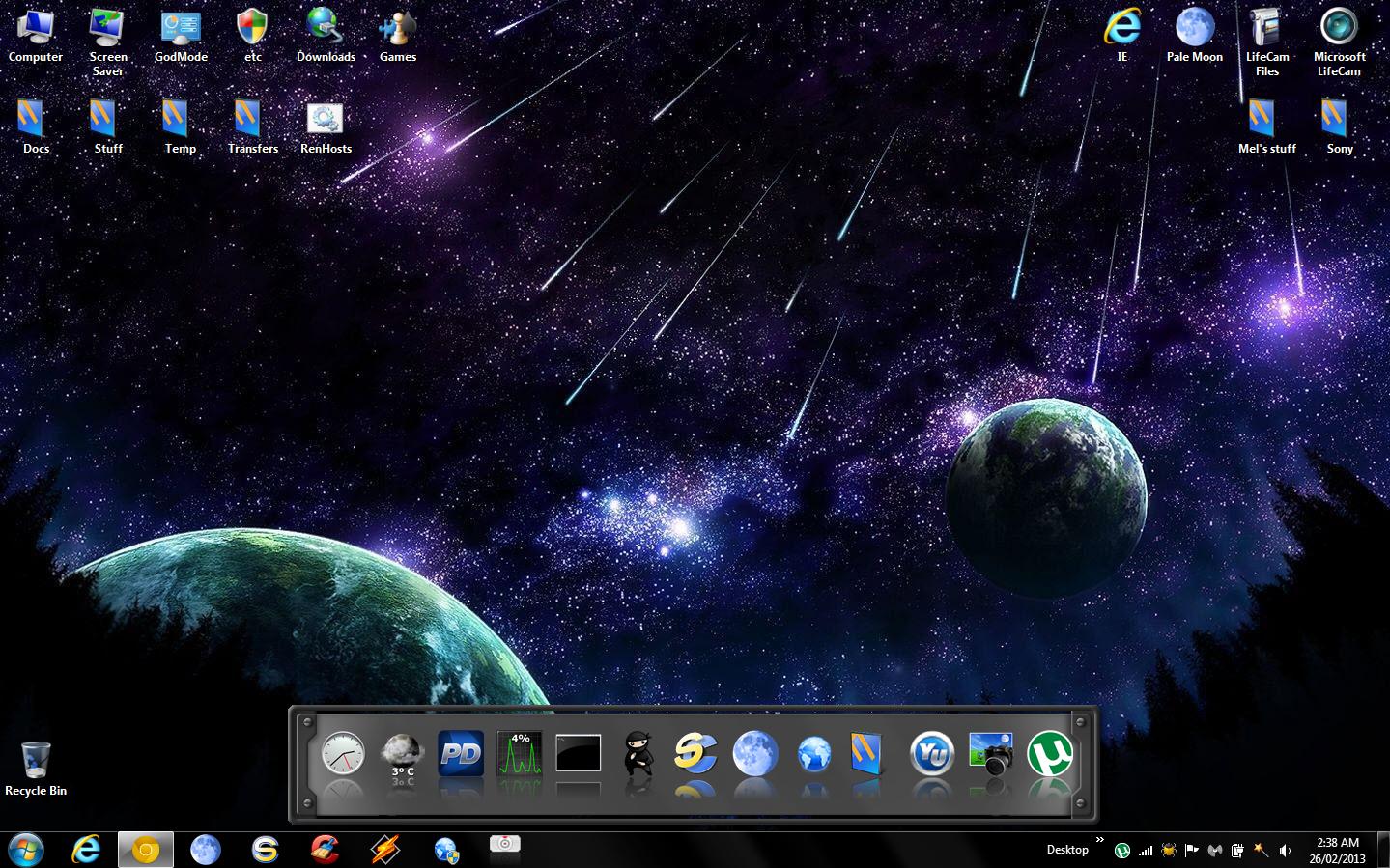1390x868 pixels.
Task: Click the S icon on the taskbar
Action: click(265, 850)
